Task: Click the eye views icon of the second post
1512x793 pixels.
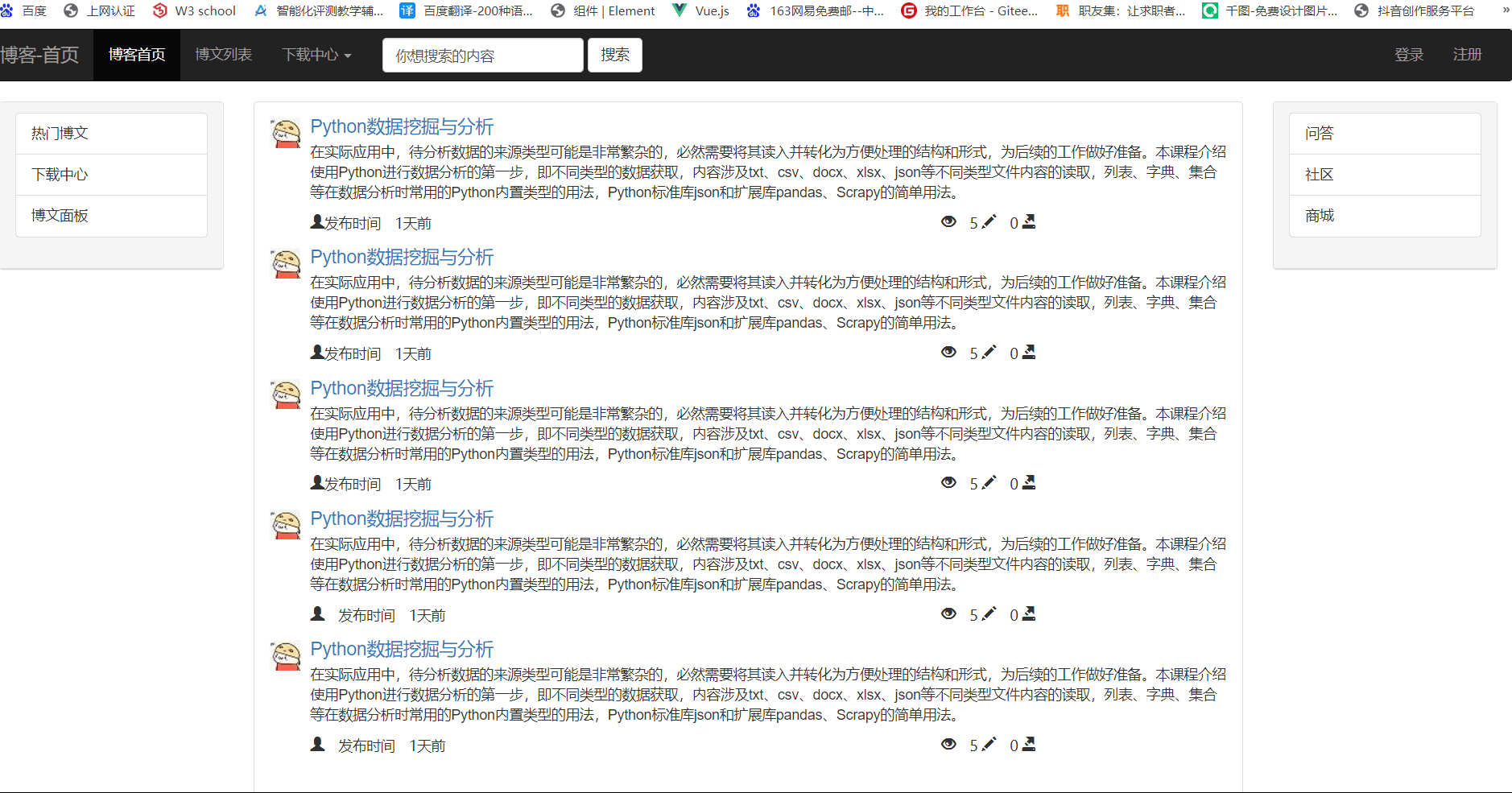Action: pyautogui.click(x=948, y=352)
